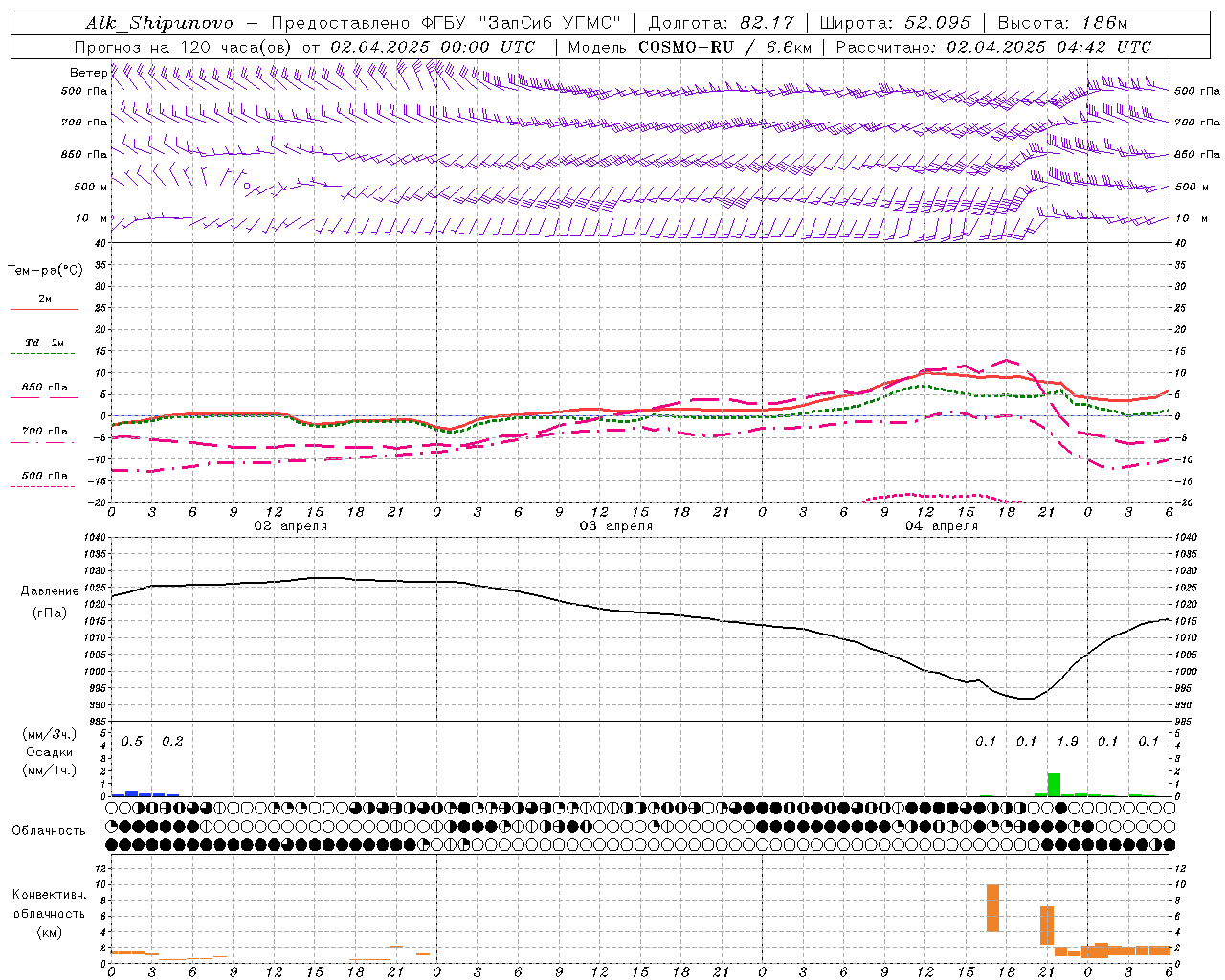Click the 0.5 precipitation amount
This screenshot has height=980, width=1225.
pyautogui.click(x=131, y=742)
